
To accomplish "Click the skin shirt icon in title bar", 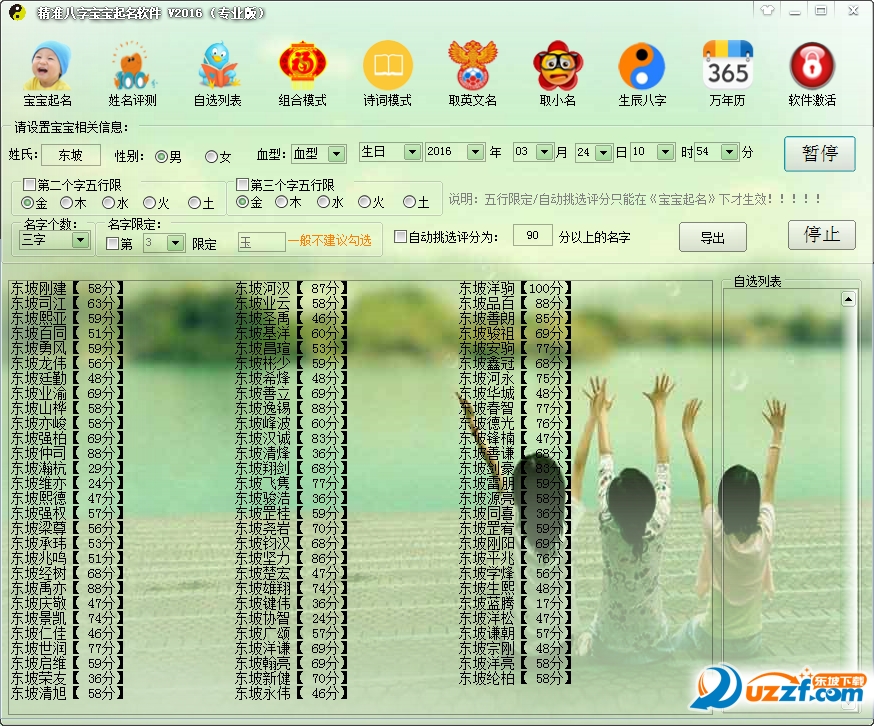I will click(x=768, y=10).
